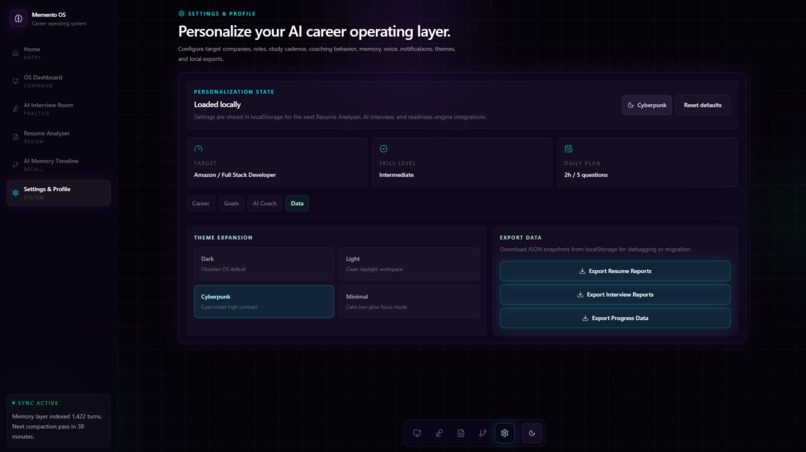Viewport: 806px width, 452px height.
Task: Open OS Dashboard in the sidebar
Action: coord(59,81)
